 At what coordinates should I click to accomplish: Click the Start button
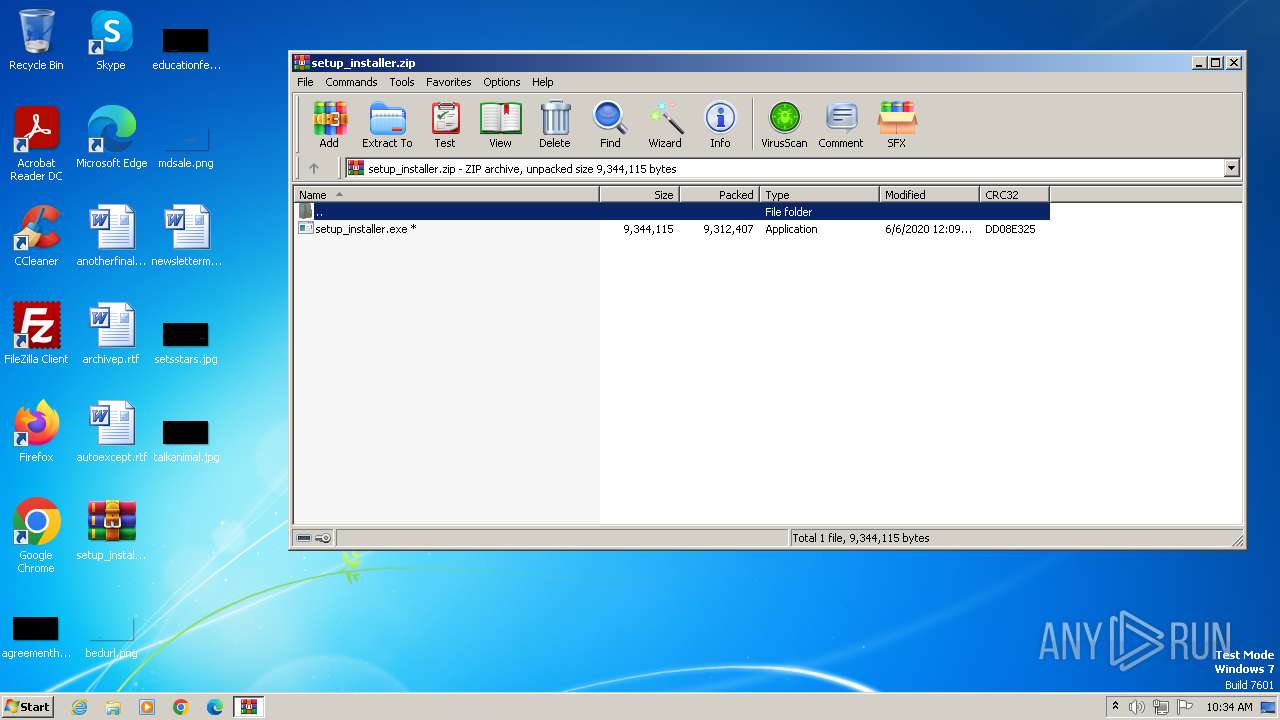point(28,707)
